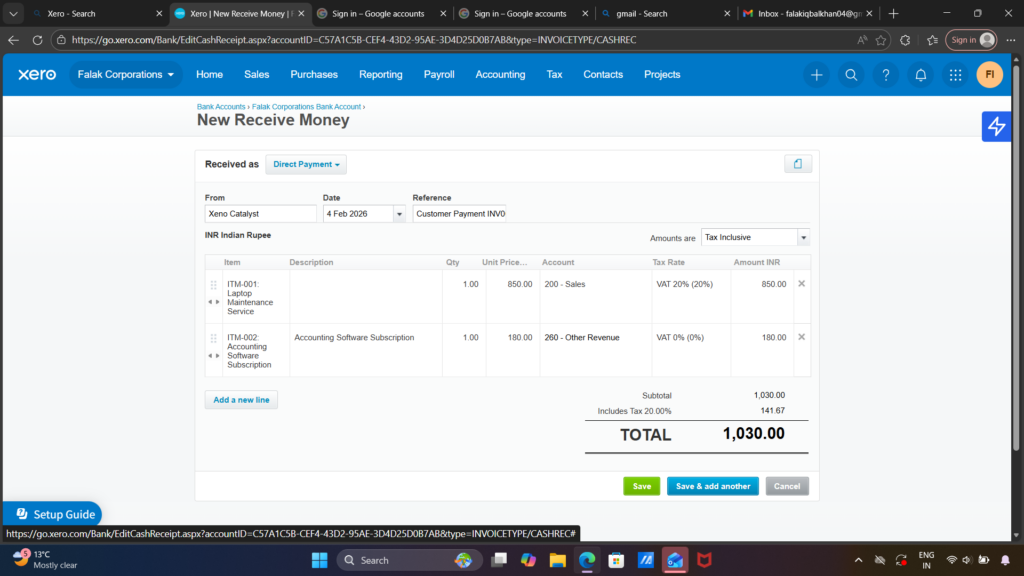Screen dimensions: 1024x576
Task: Click the page vertical scrollbar
Action: (1016, 257)
